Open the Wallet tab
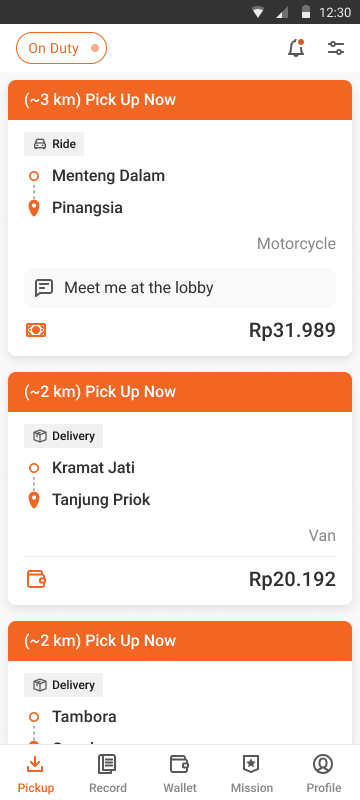Screen dimensions: 360x800 (x=180, y=773)
